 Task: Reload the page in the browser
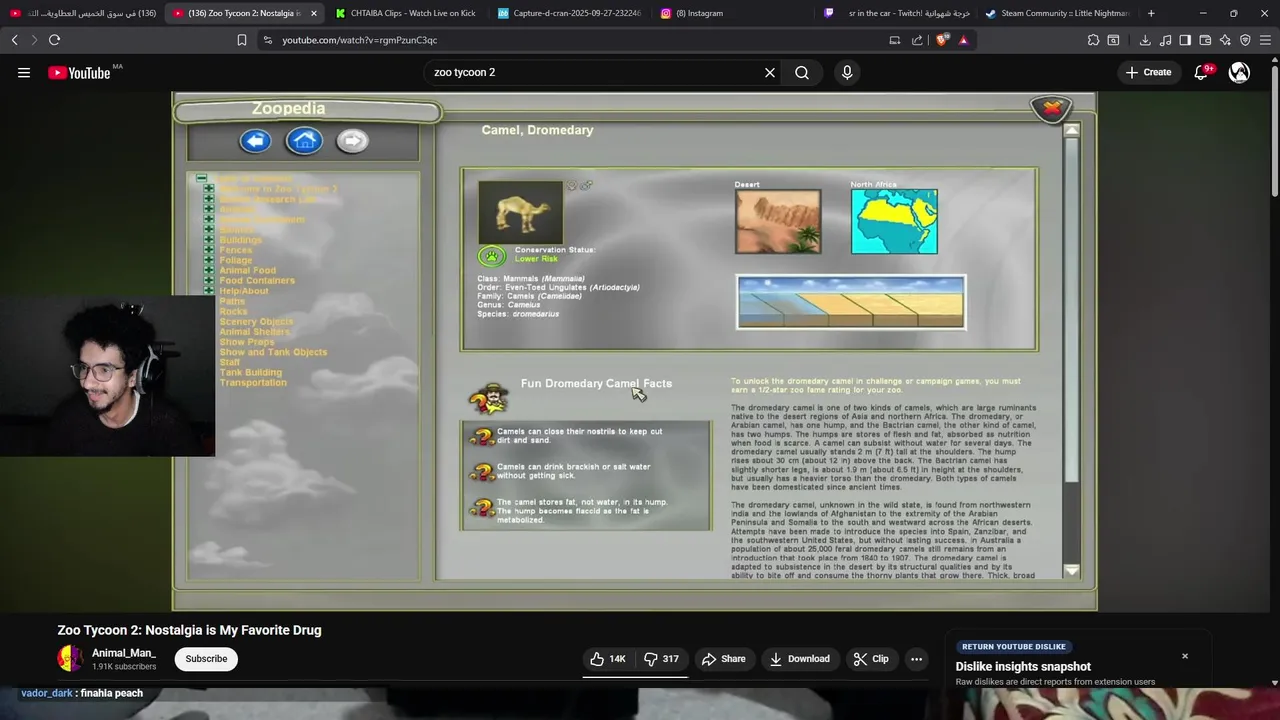coord(54,40)
